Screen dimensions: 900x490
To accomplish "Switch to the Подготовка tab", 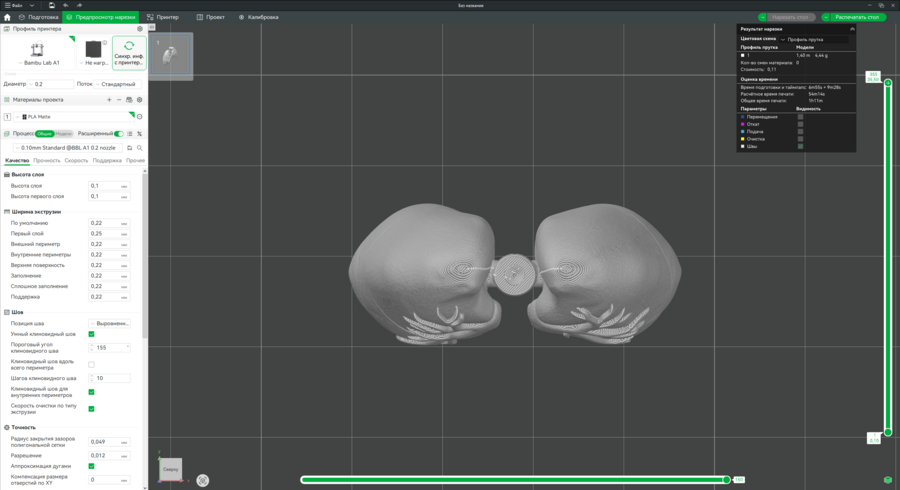I will (x=38, y=17).
